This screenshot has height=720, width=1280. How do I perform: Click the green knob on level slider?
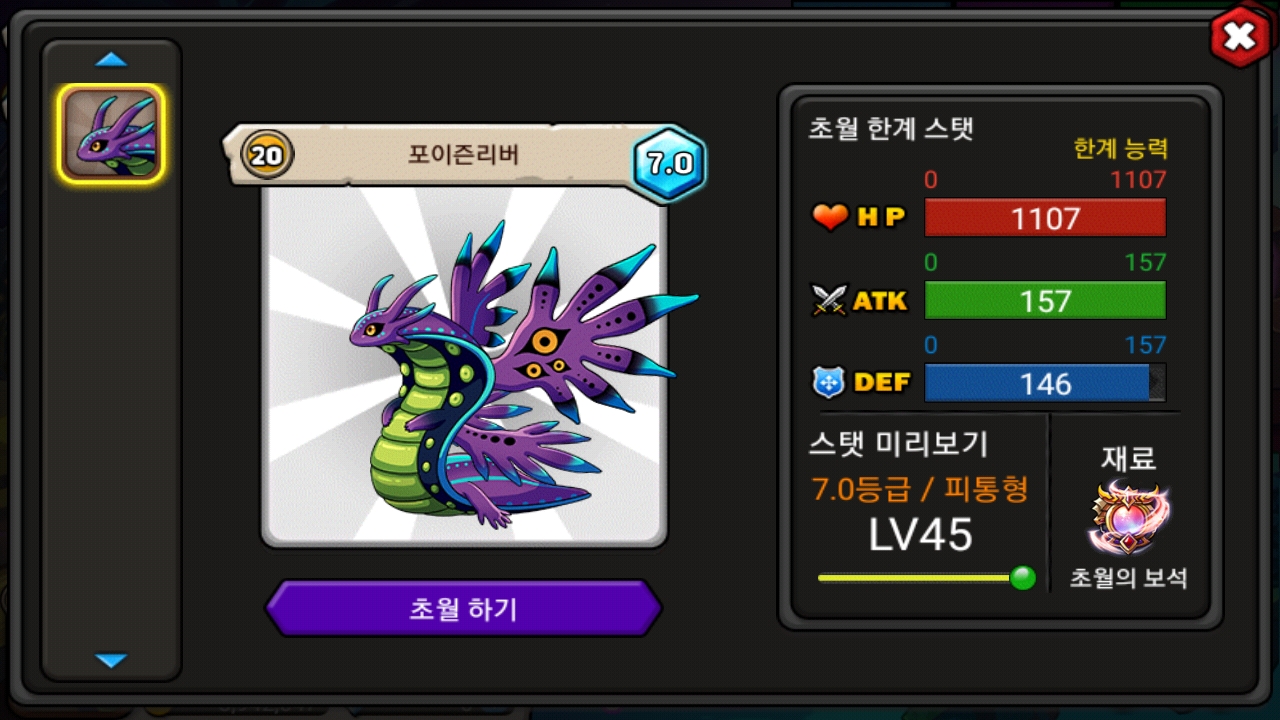pos(1022,577)
